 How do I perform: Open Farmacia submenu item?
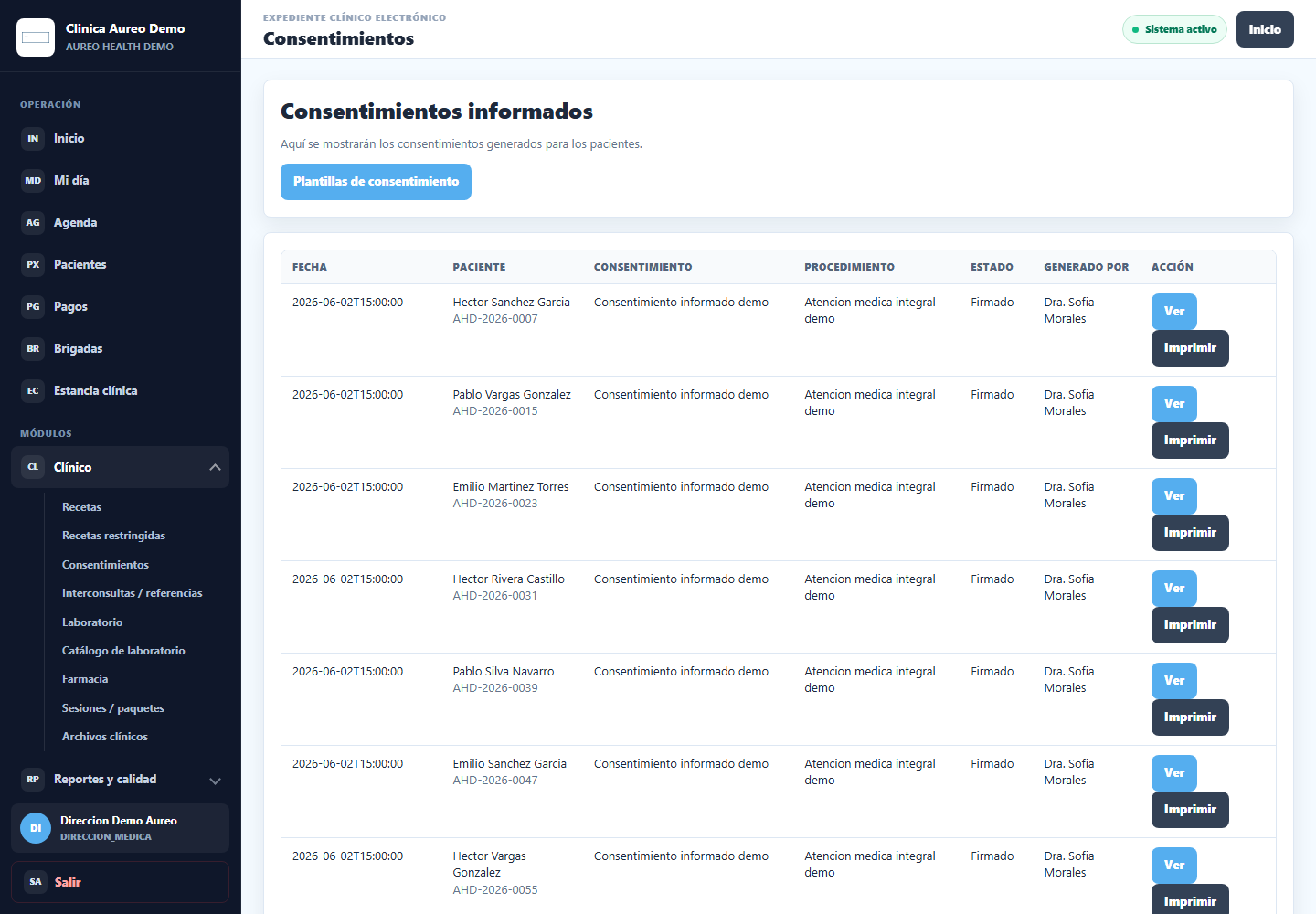(85, 679)
